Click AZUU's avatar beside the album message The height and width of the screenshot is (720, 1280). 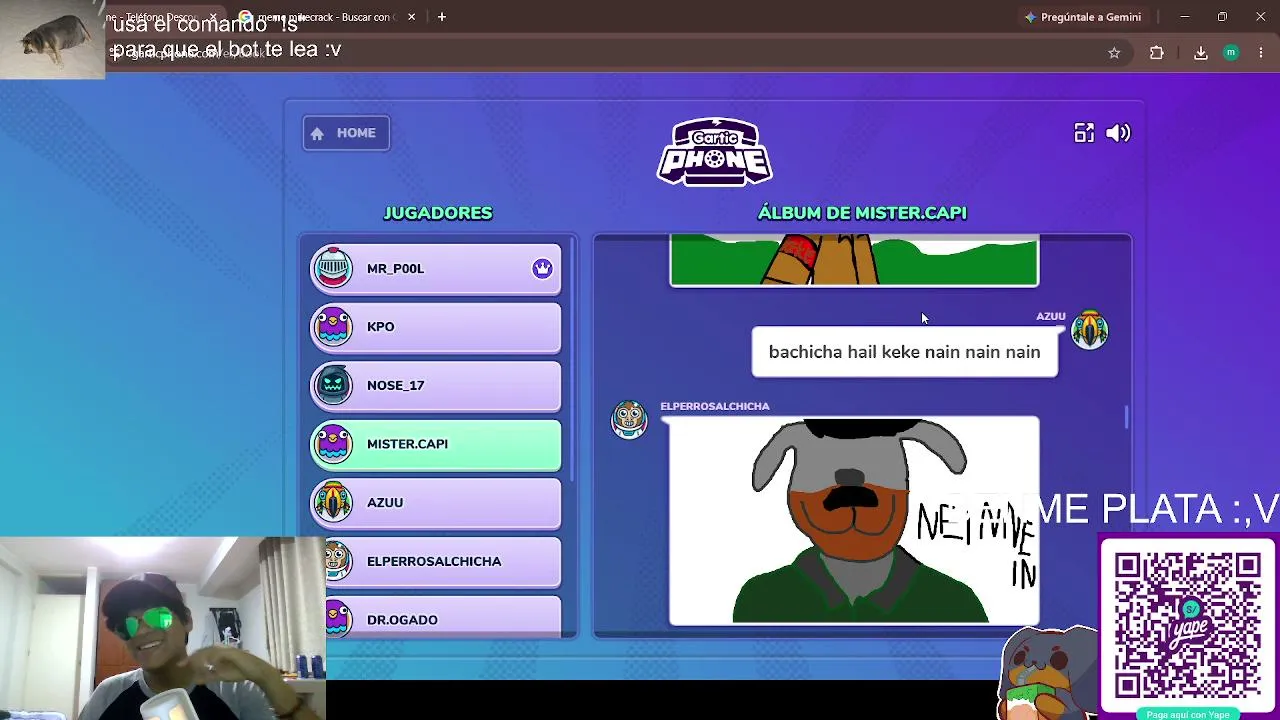coord(1089,329)
